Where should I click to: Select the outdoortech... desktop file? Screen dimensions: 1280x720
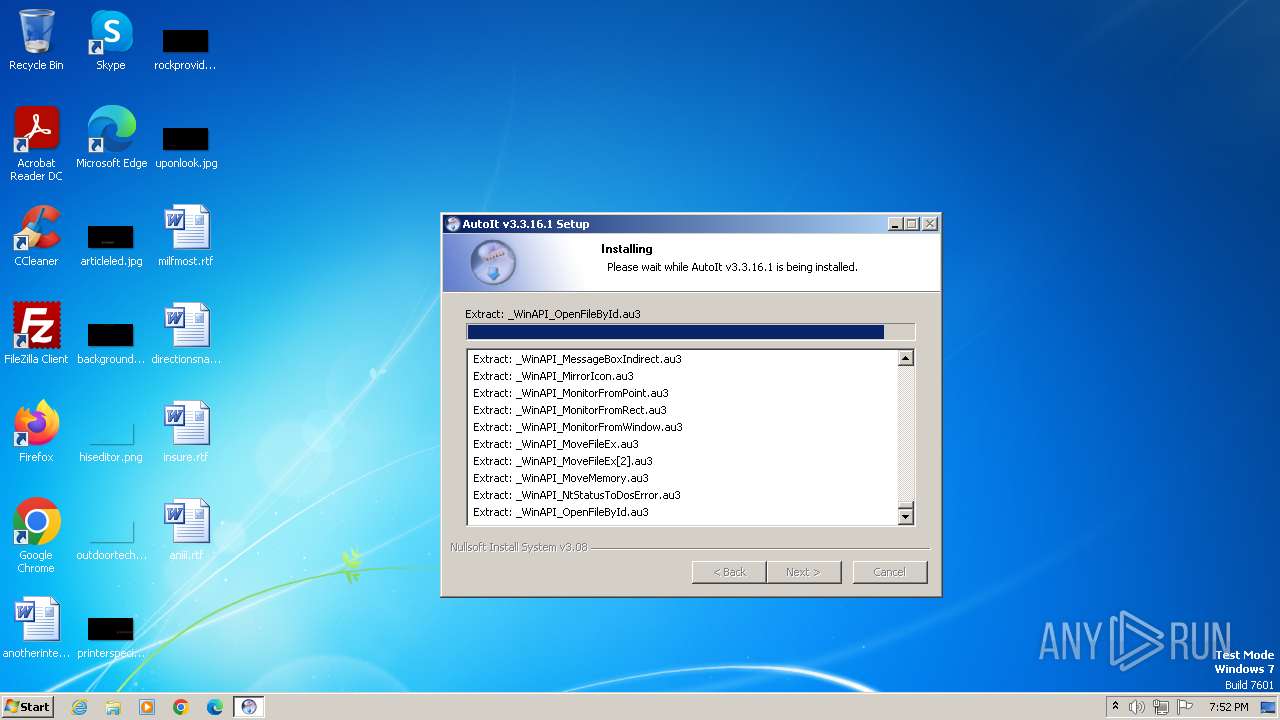(111, 538)
